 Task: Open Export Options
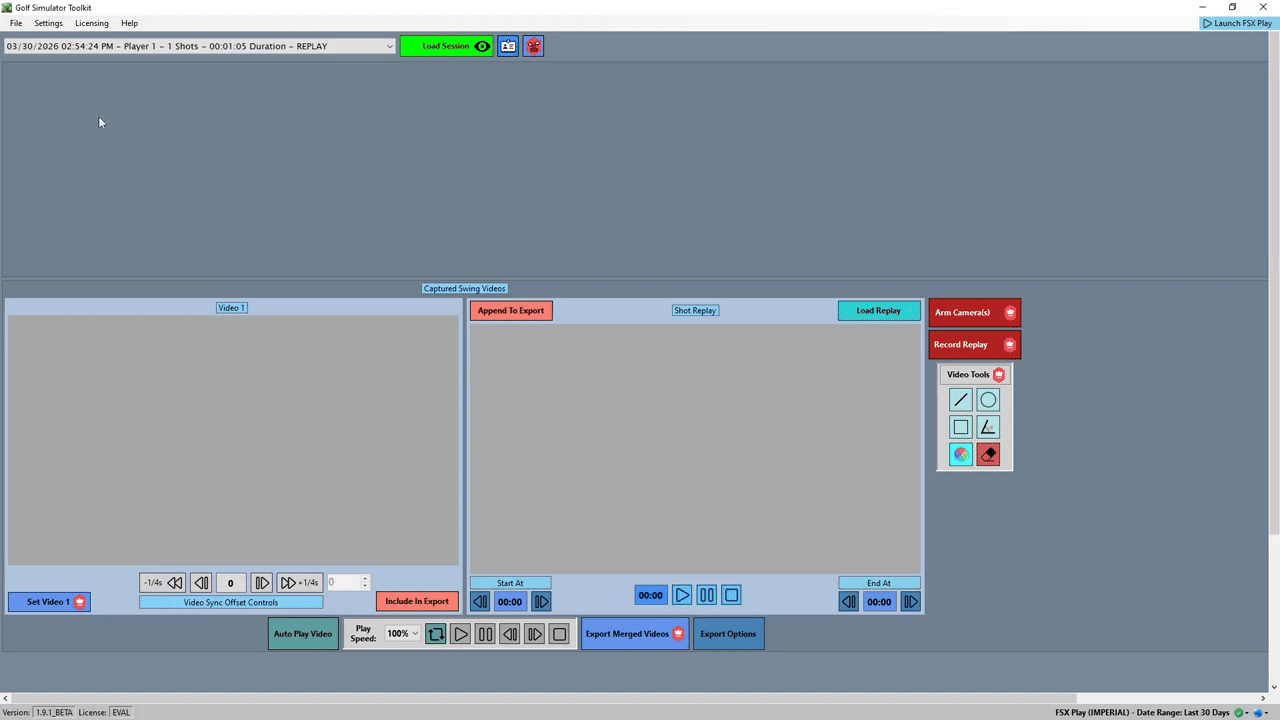click(728, 634)
